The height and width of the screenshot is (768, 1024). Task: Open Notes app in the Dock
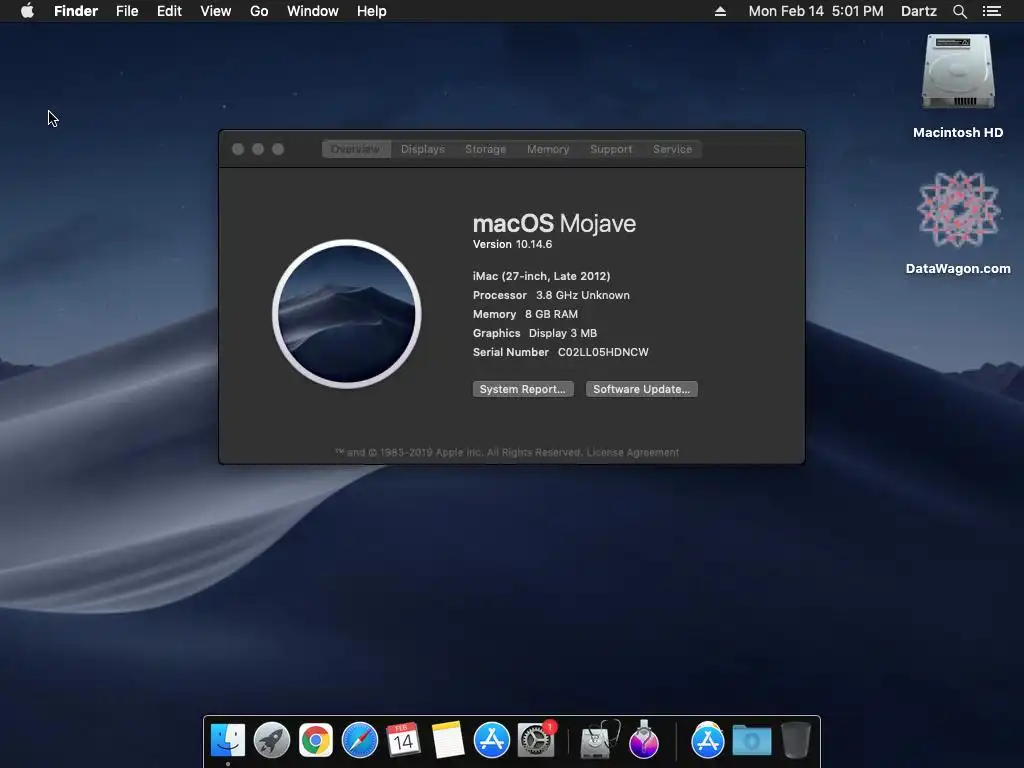coord(447,740)
